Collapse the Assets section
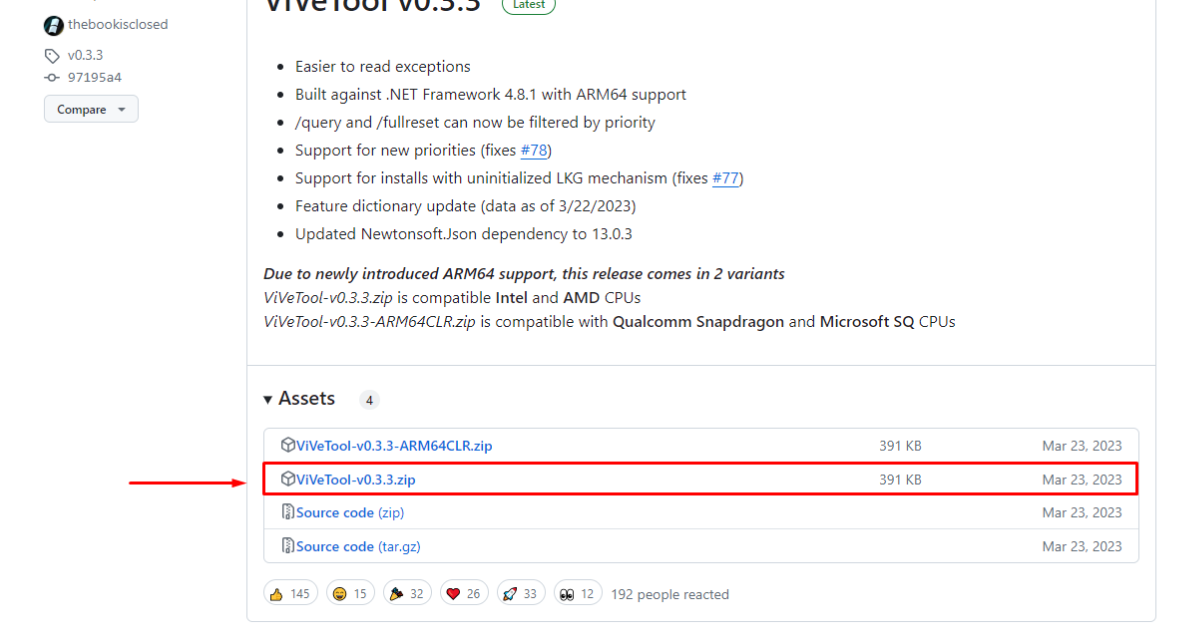The width and height of the screenshot is (1200, 630). (299, 398)
